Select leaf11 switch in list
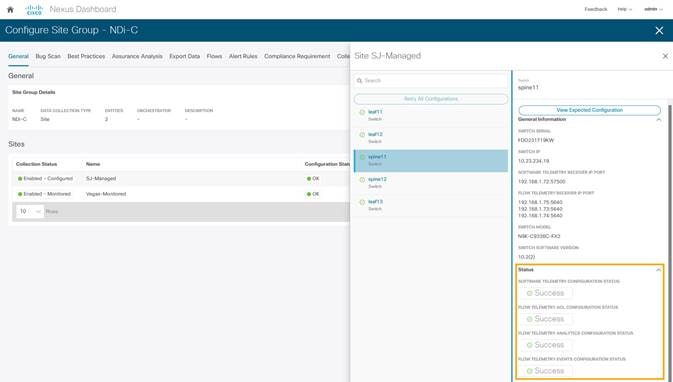Viewport: 673px width, 382px height. click(x=430, y=115)
